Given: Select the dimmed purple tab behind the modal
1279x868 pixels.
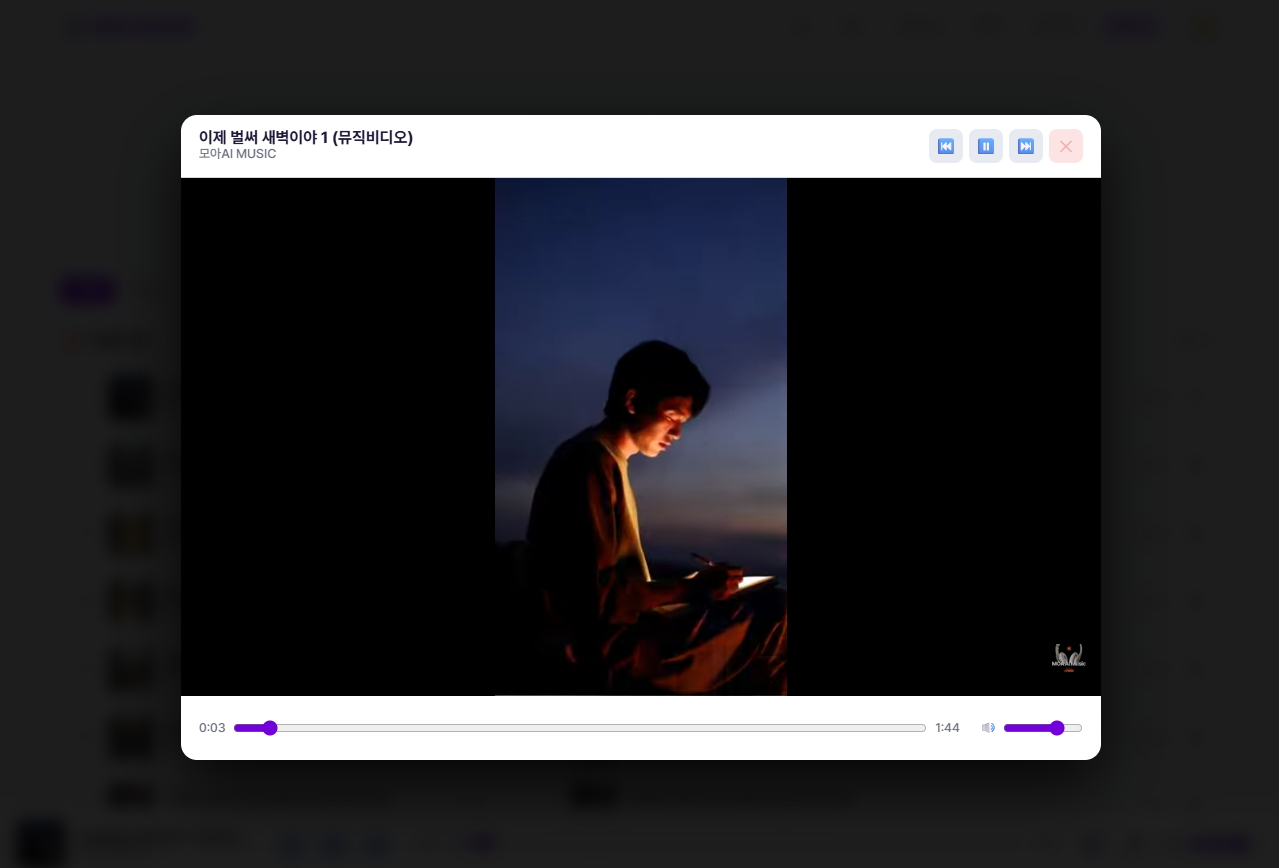Looking at the screenshot, I should click(x=87, y=292).
